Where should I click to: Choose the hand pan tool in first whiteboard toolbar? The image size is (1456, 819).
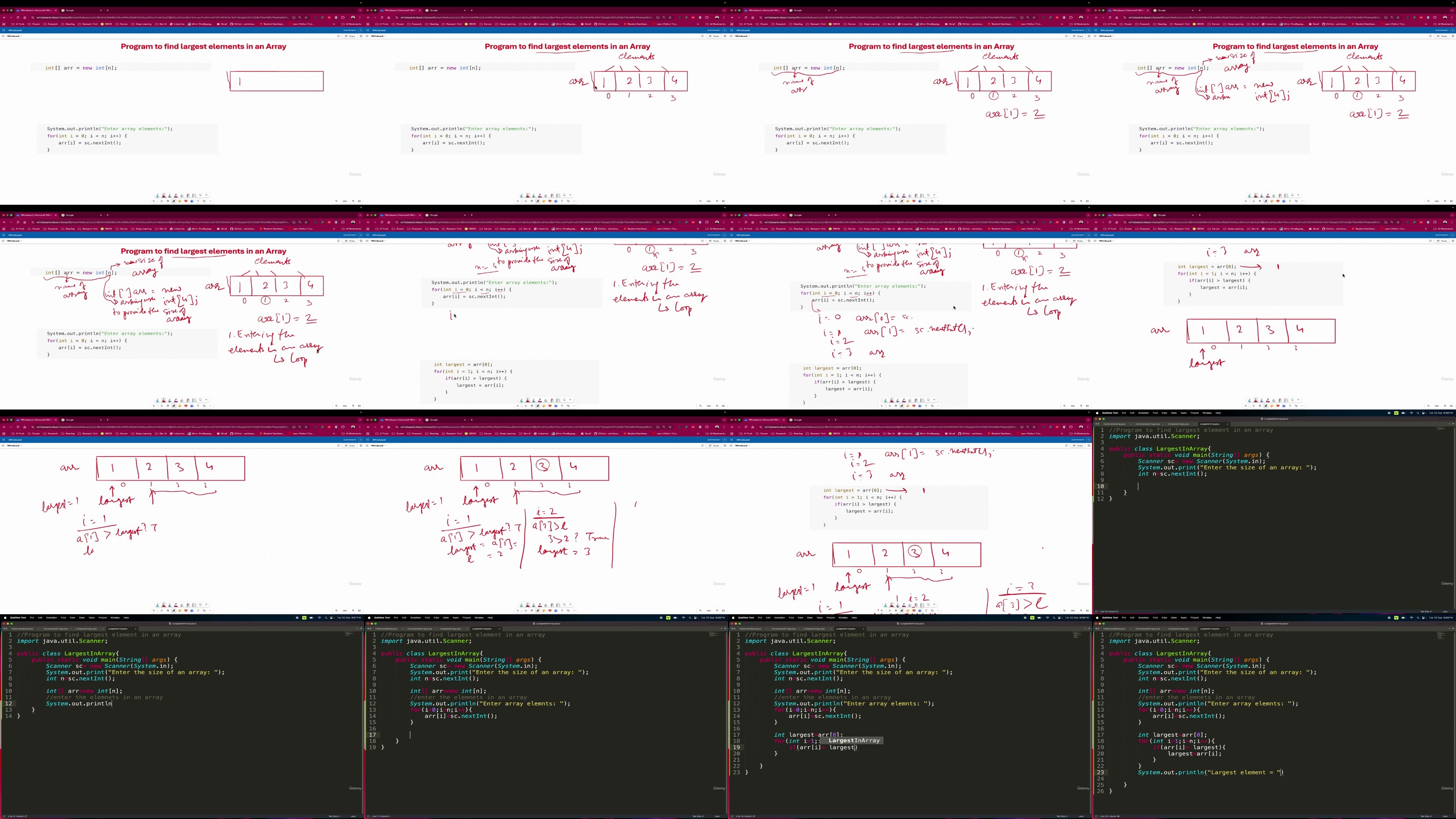tap(168, 201)
